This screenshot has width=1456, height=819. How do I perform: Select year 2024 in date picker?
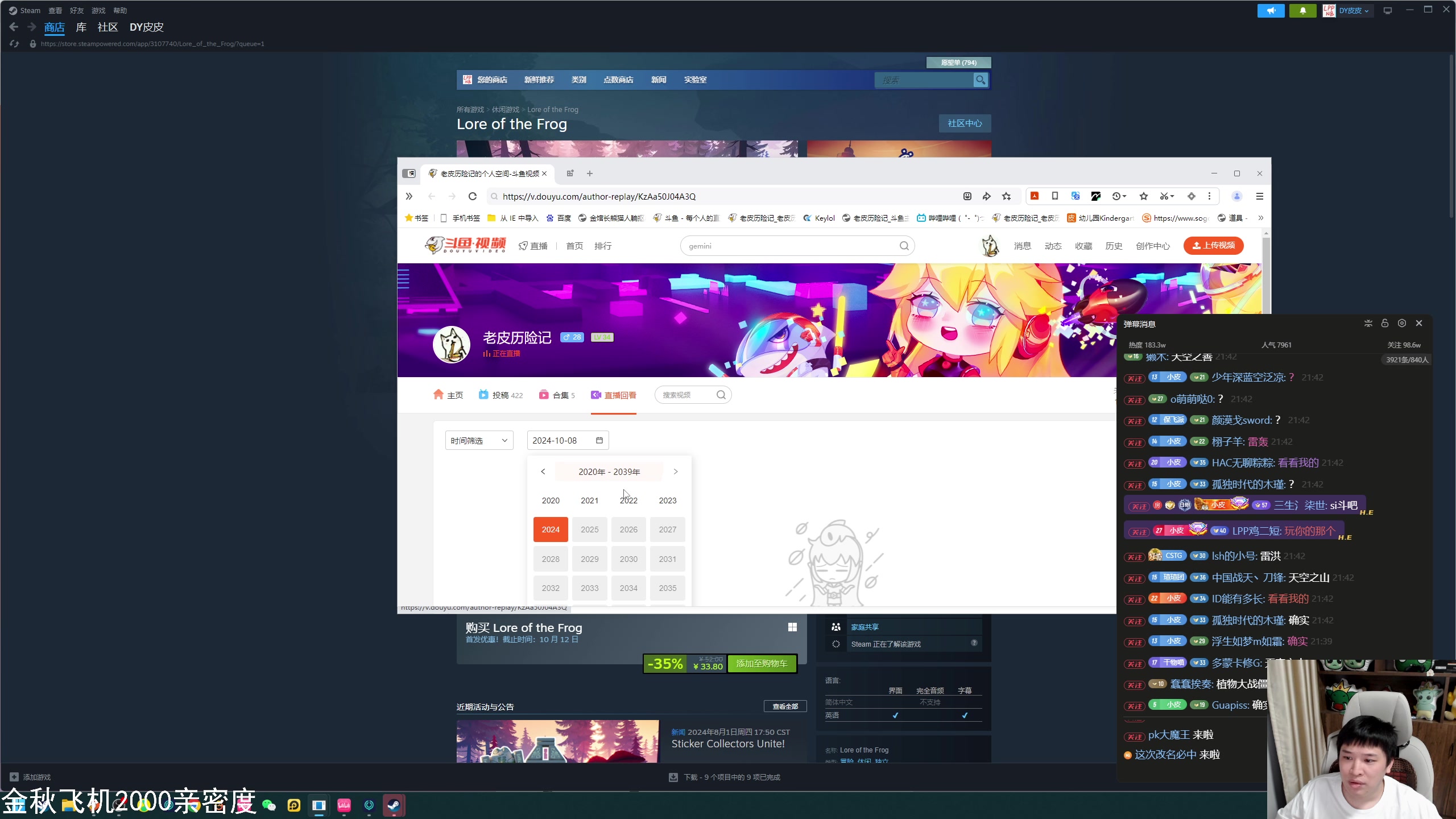tap(551, 529)
